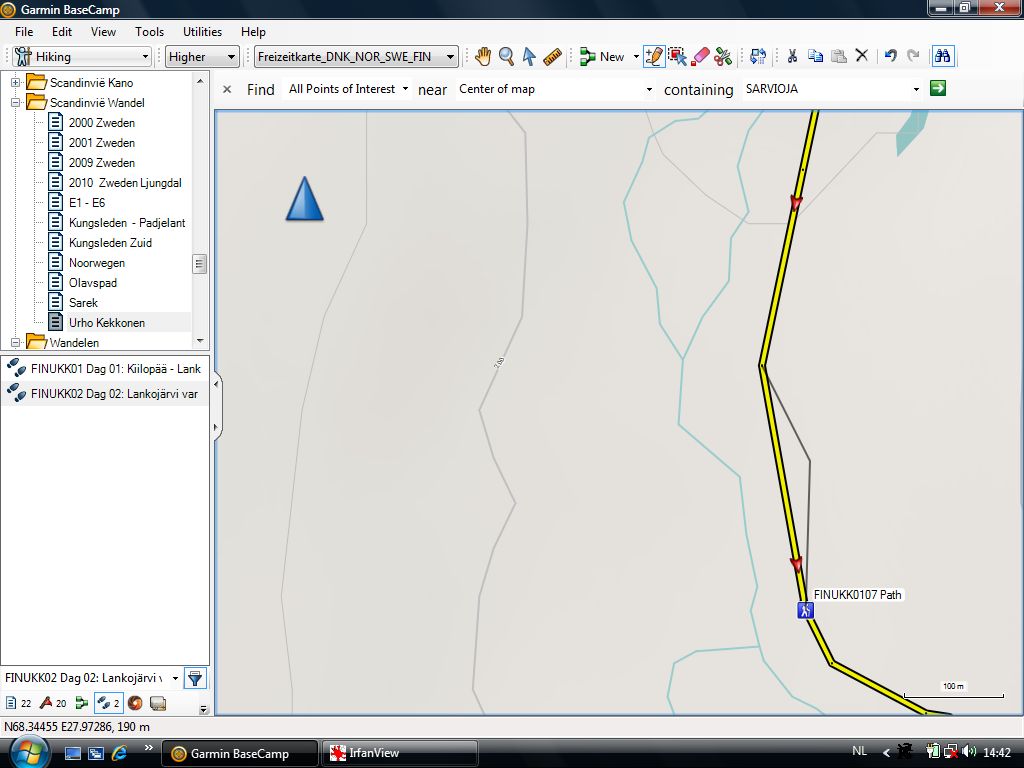Open the Utilities menu
This screenshot has width=1024, height=768.
click(202, 32)
